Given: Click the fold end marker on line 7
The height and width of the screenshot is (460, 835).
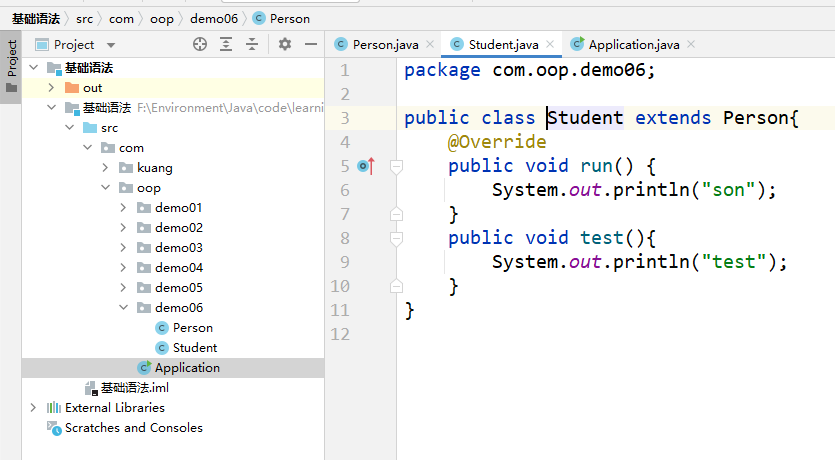Looking at the screenshot, I should tap(396, 215).
